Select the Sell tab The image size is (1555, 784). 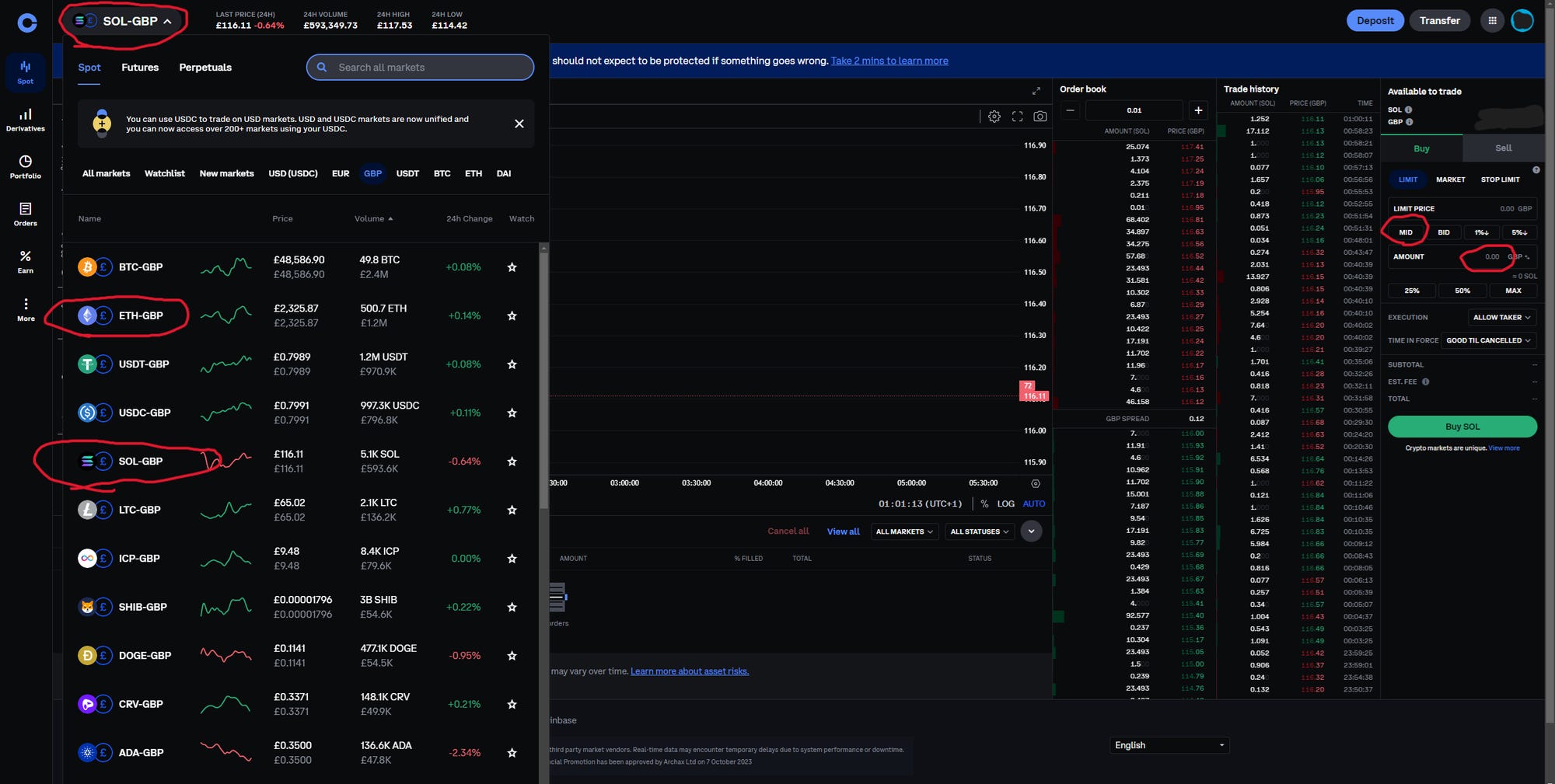1504,148
